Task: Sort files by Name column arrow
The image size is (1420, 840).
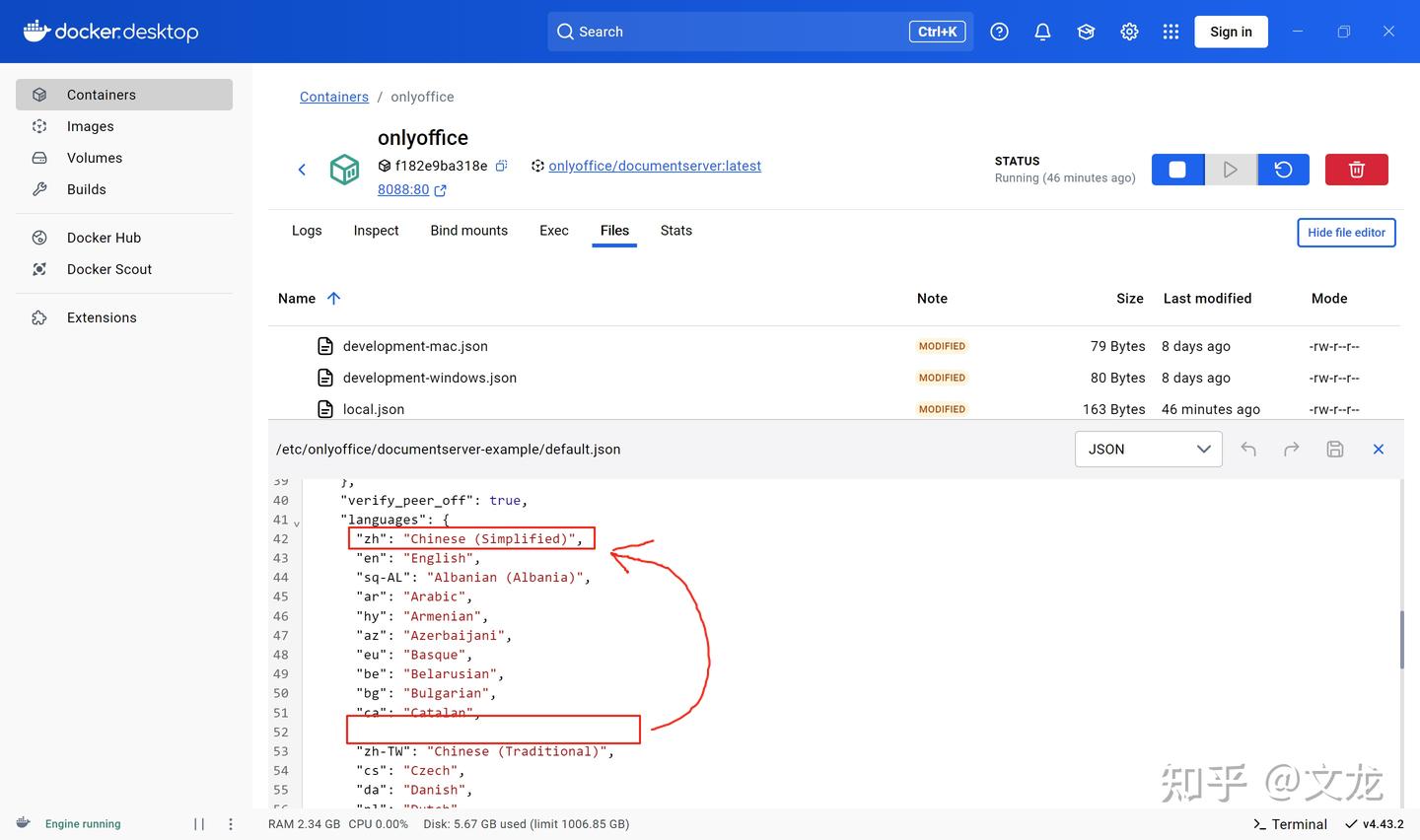Action: pos(333,298)
